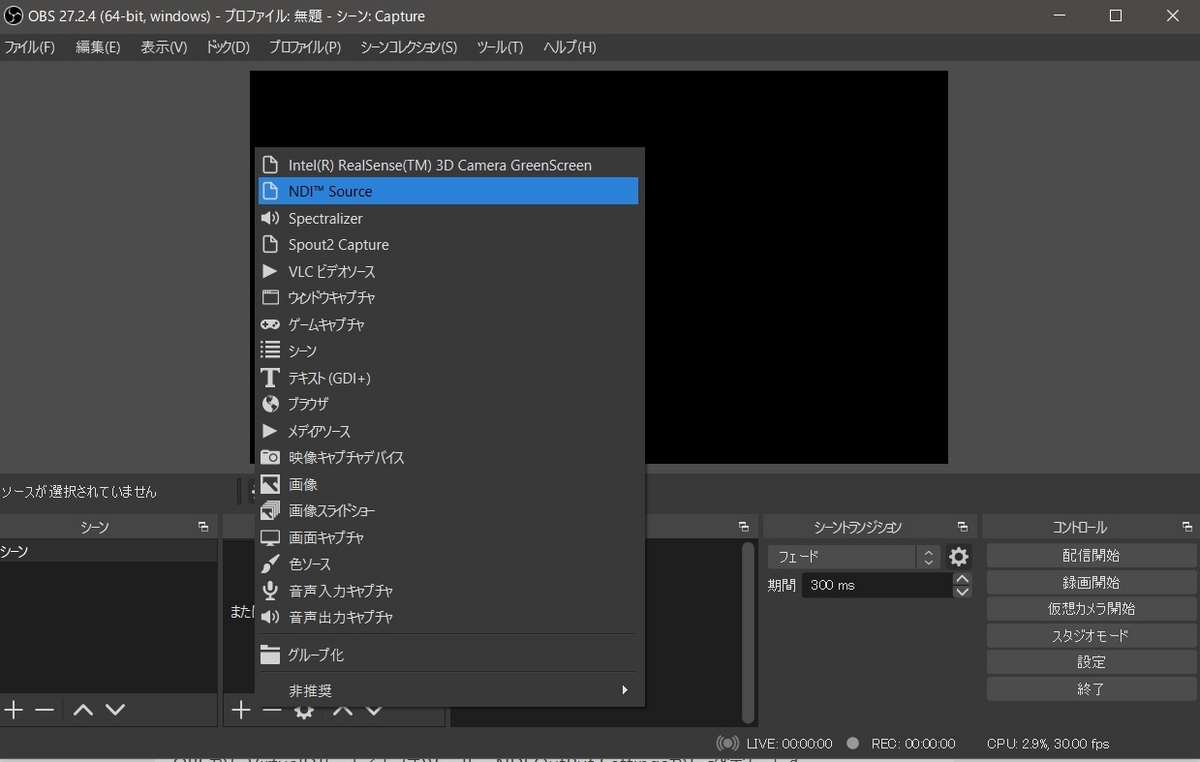The image size is (1200, 762).
Task: Open the フェード transition dropdown
Action: point(854,557)
